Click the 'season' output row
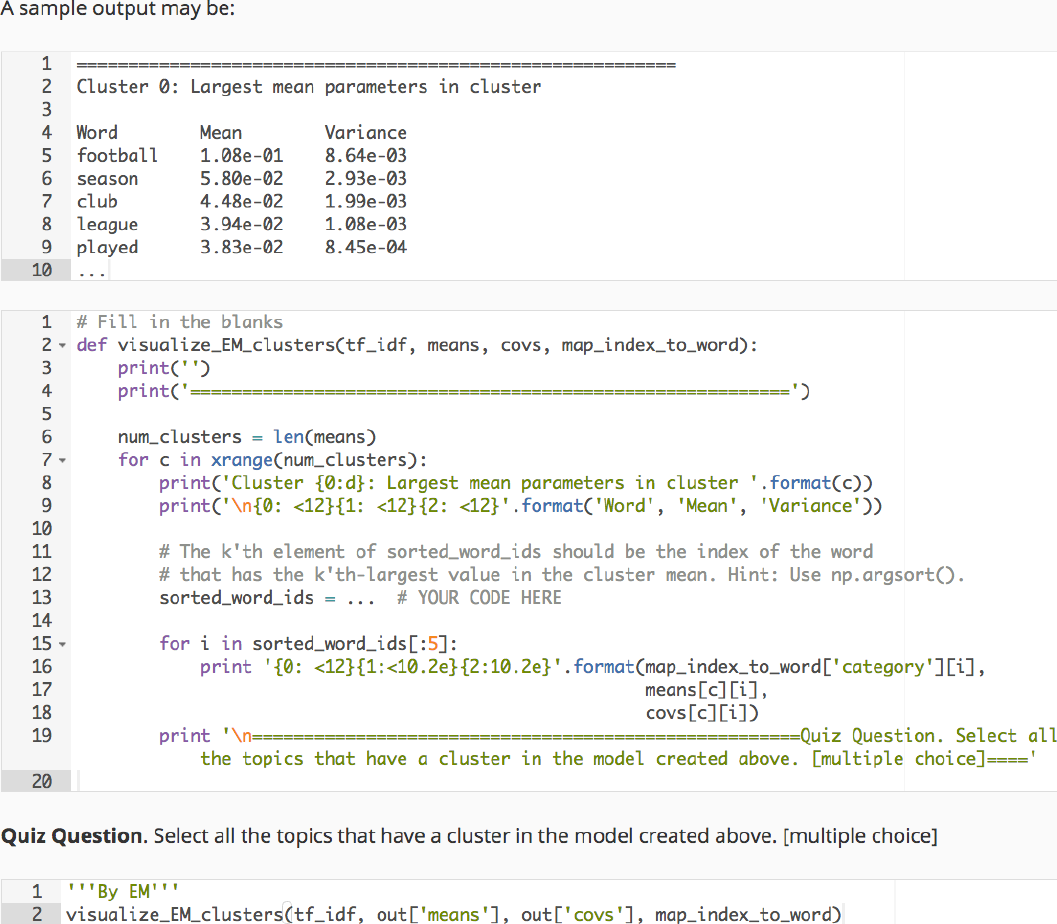 click(x=241, y=179)
